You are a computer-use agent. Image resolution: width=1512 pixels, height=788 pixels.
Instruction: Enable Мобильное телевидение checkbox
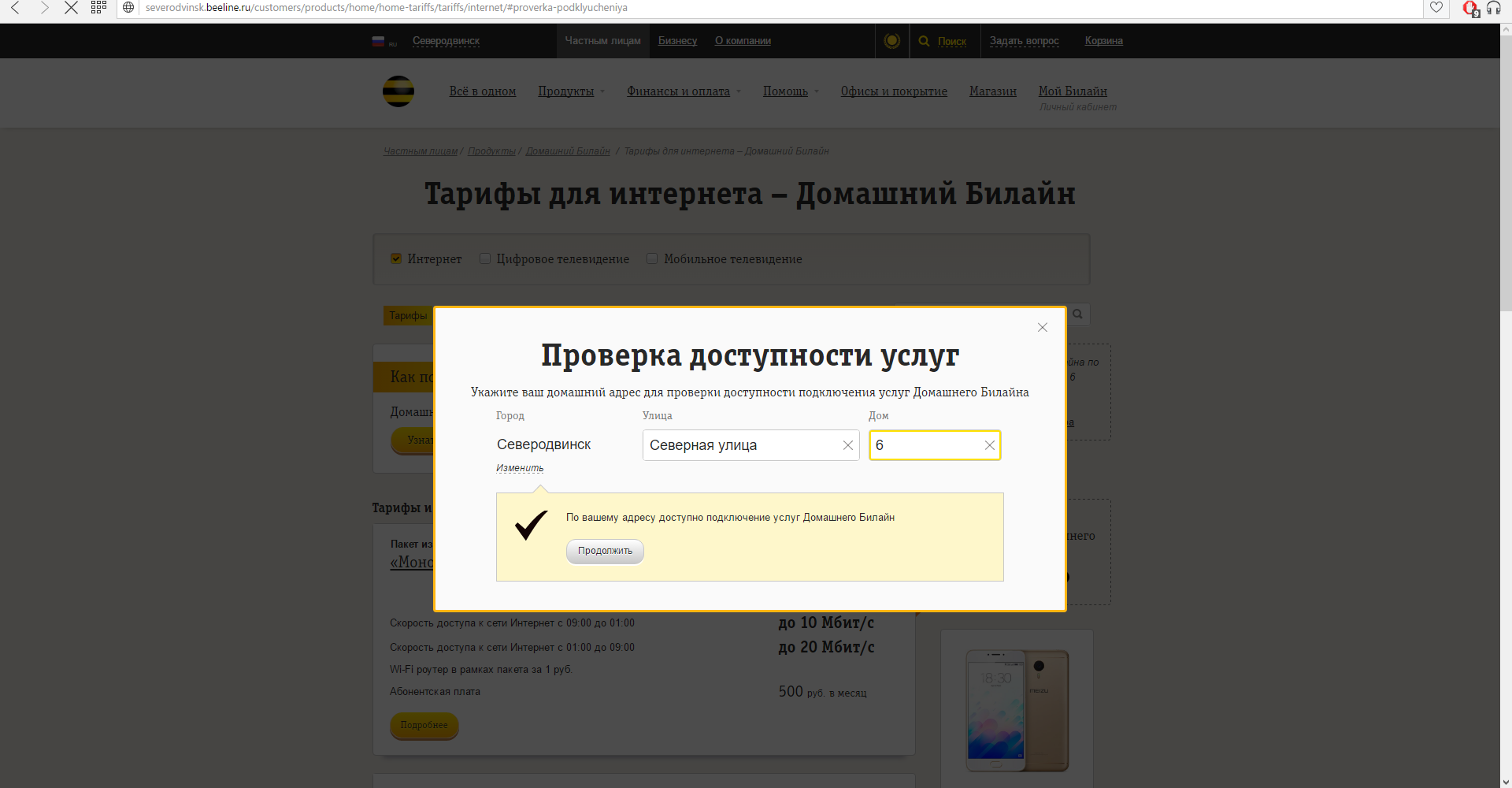tap(652, 258)
